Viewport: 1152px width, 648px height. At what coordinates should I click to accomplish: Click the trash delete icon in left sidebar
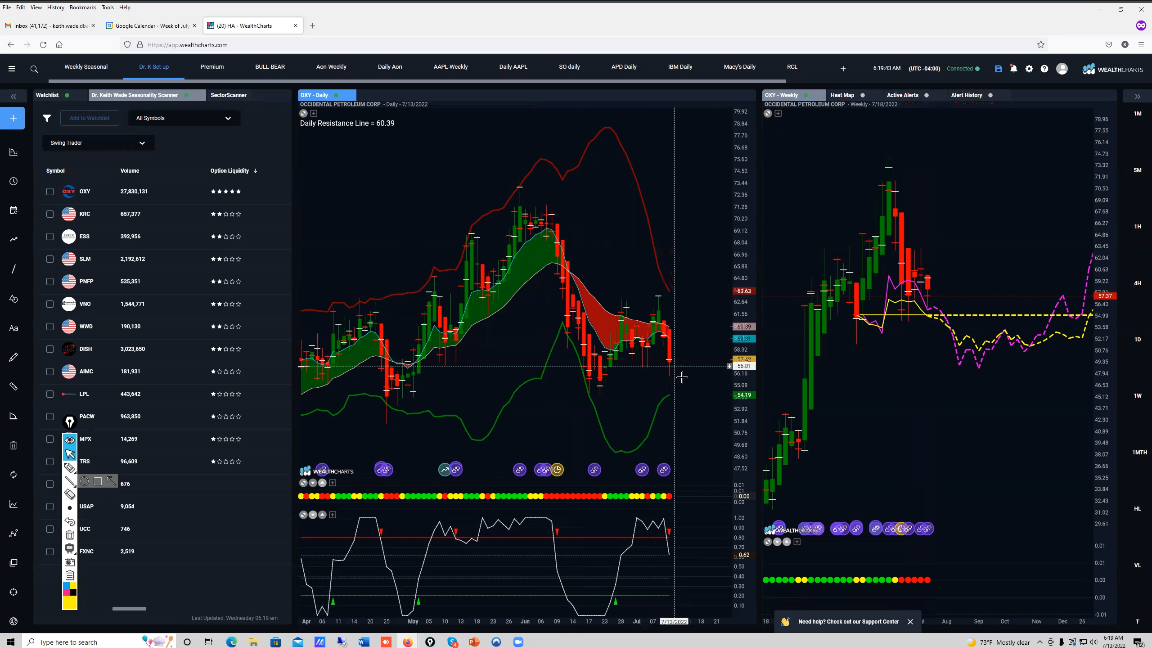tap(13, 445)
